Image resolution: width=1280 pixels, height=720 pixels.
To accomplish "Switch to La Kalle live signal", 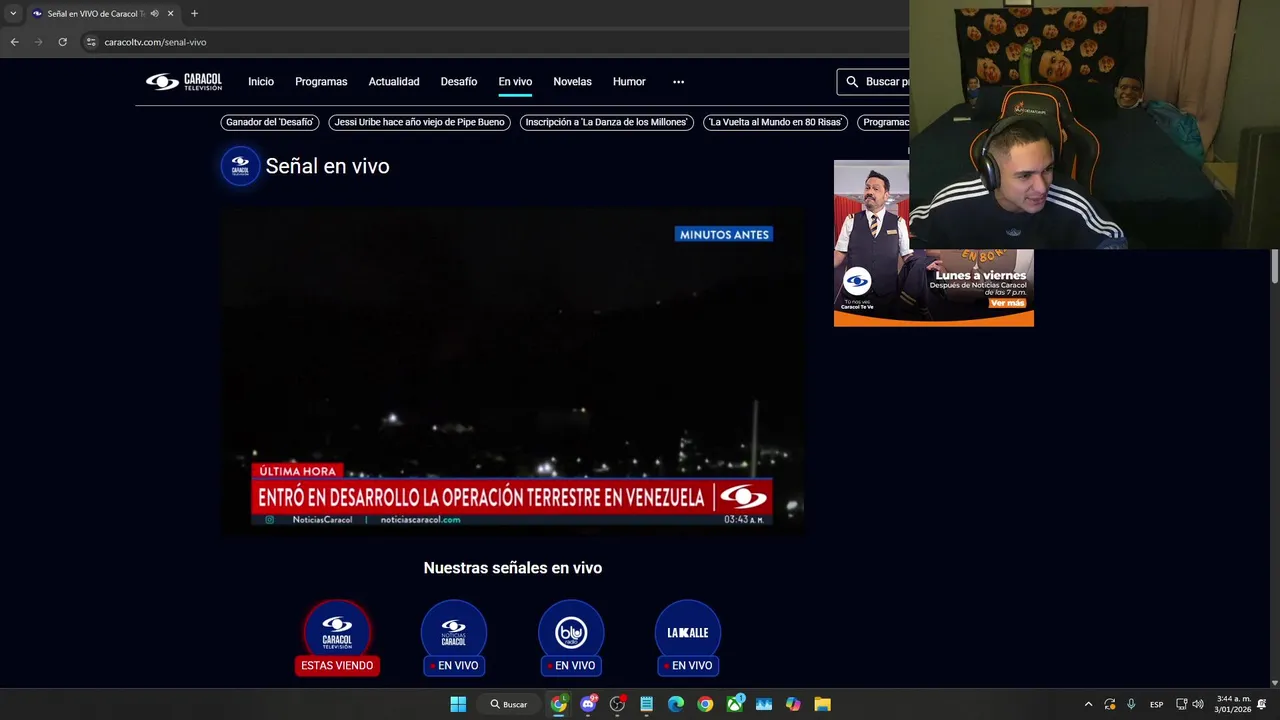I will 688,637.
